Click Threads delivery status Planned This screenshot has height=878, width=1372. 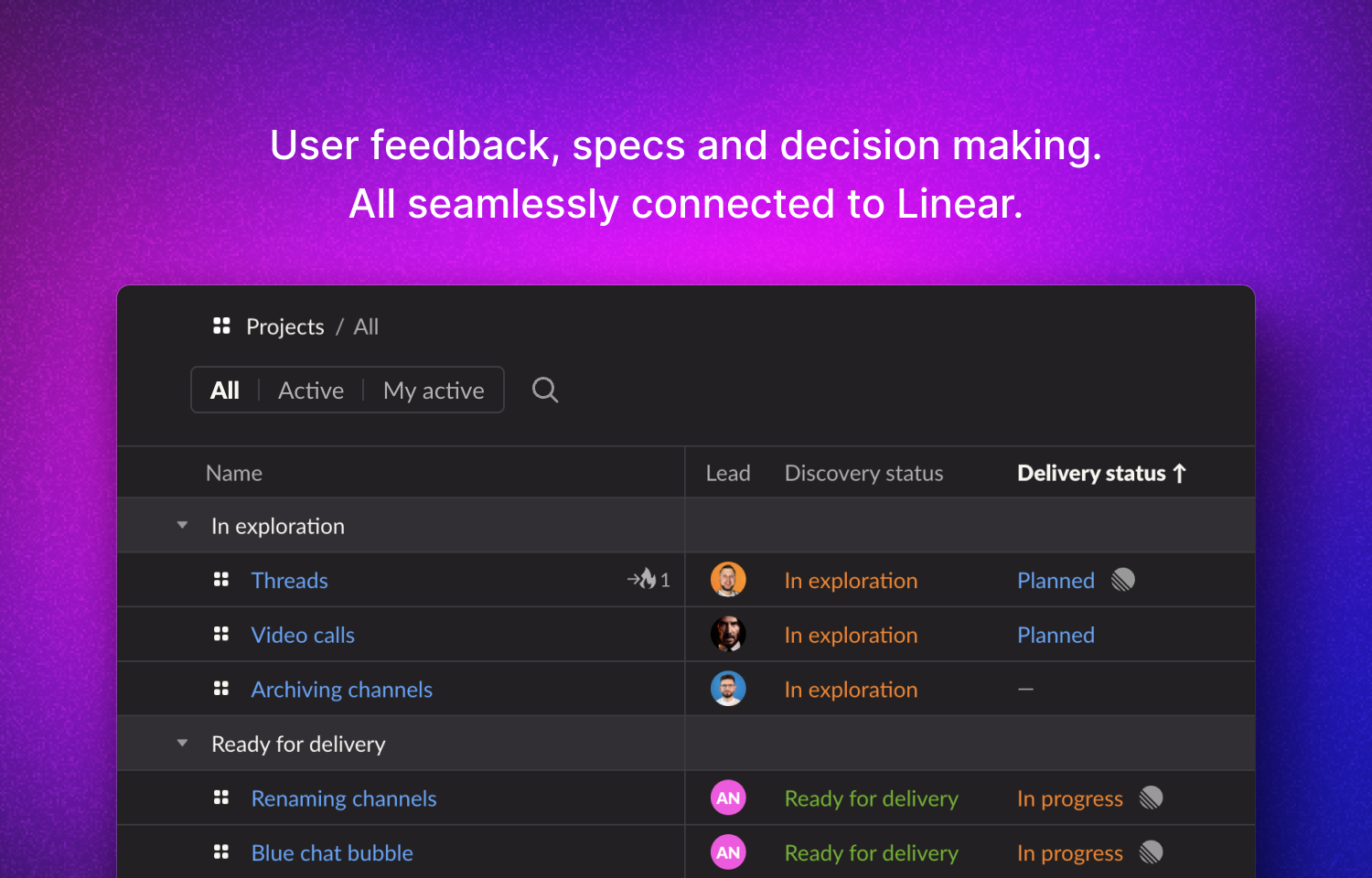coord(1056,581)
